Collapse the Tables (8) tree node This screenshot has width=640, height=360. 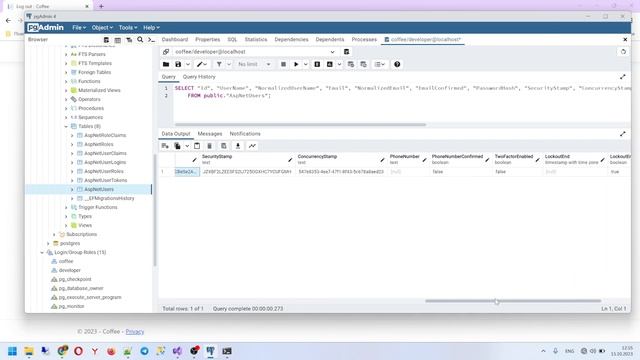(66, 127)
